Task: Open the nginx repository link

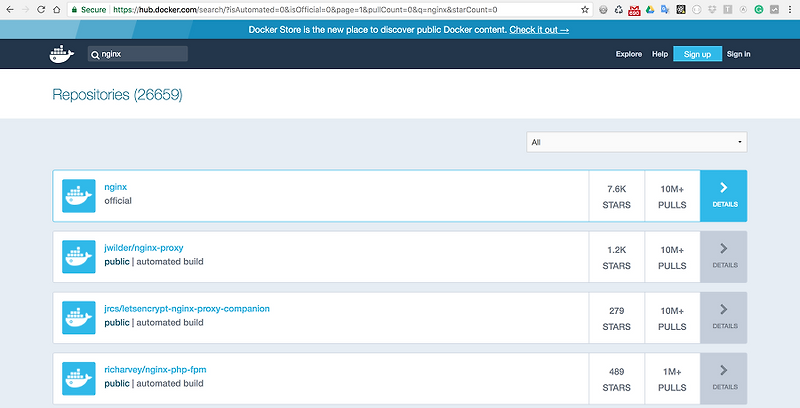Action: 116,187
